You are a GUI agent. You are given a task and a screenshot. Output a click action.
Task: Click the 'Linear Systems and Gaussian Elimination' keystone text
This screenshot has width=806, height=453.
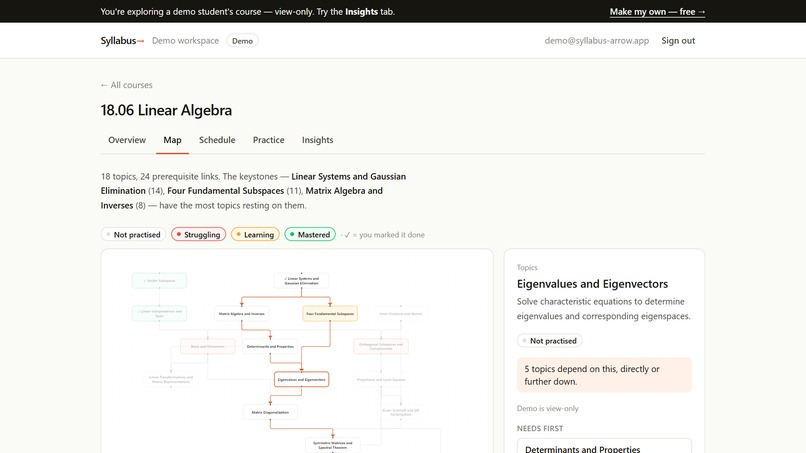253,184
